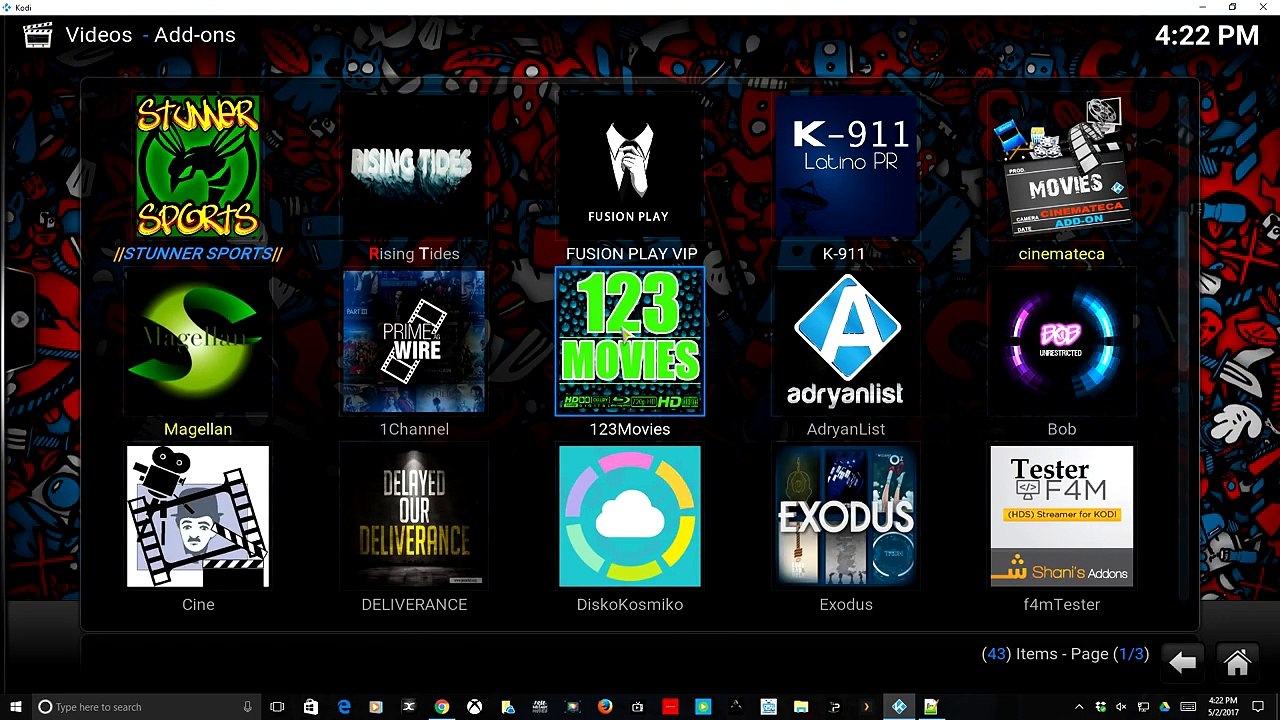This screenshot has width=1280, height=720.
Task: Expand the left side panel arrow
Action: (x=20, y=319)
